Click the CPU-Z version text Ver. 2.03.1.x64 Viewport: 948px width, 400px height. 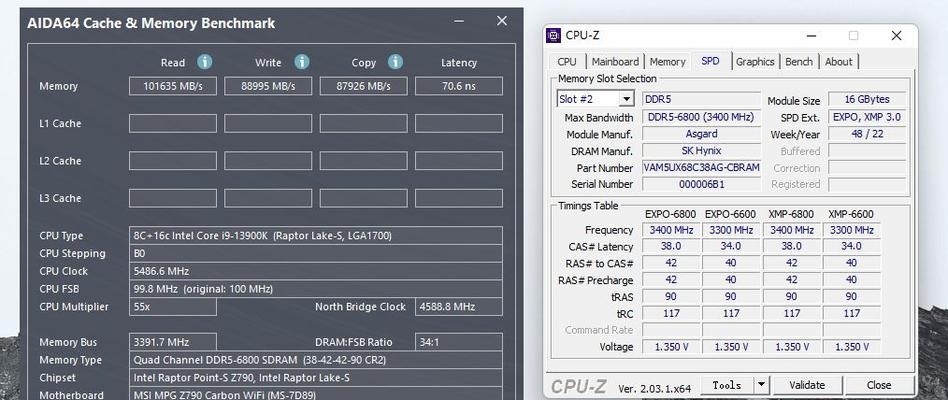click(657, 389)
